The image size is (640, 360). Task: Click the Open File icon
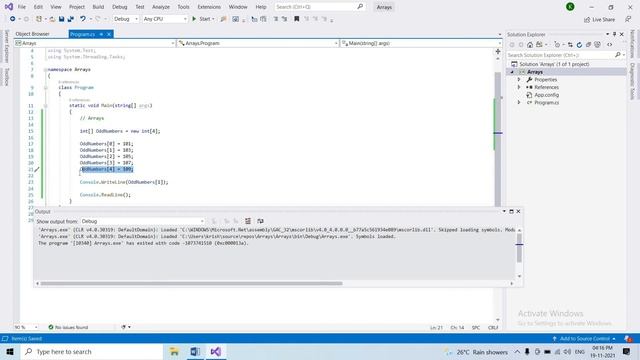(52, 19)
